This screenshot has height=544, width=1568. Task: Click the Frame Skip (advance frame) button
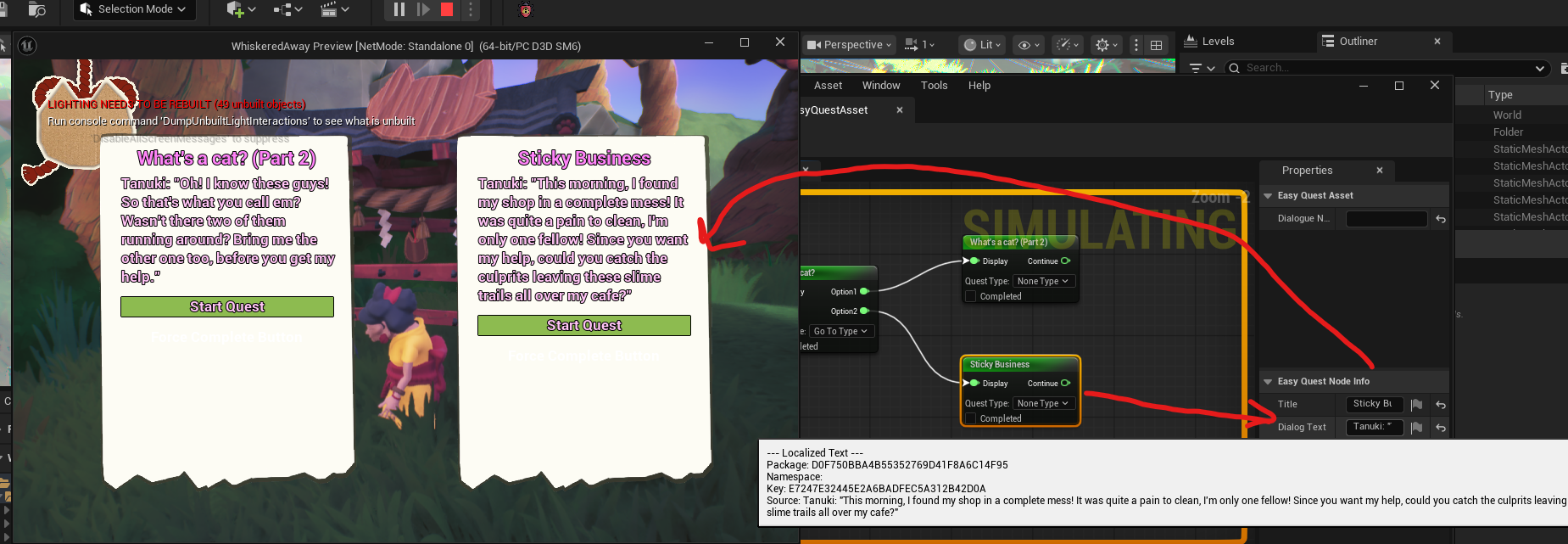coord(423,9)
